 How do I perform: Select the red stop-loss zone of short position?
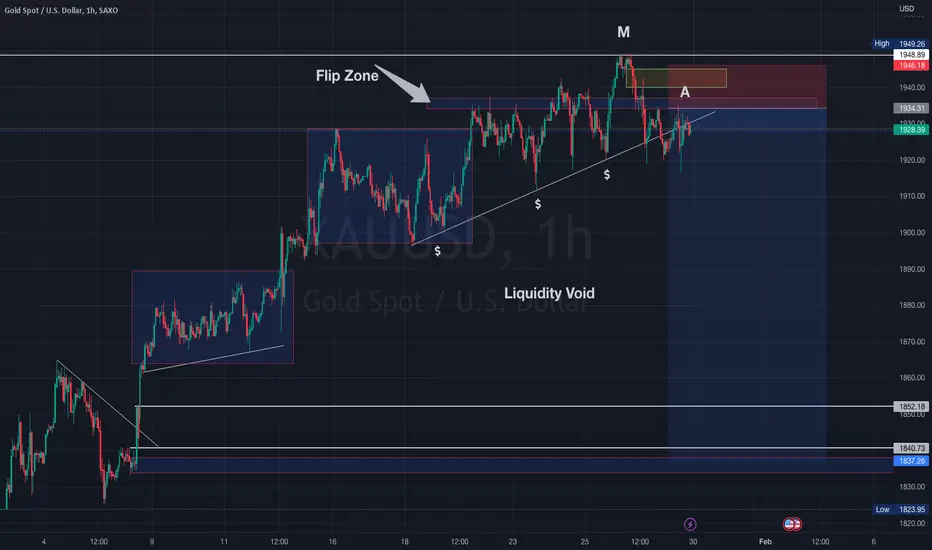747,86
